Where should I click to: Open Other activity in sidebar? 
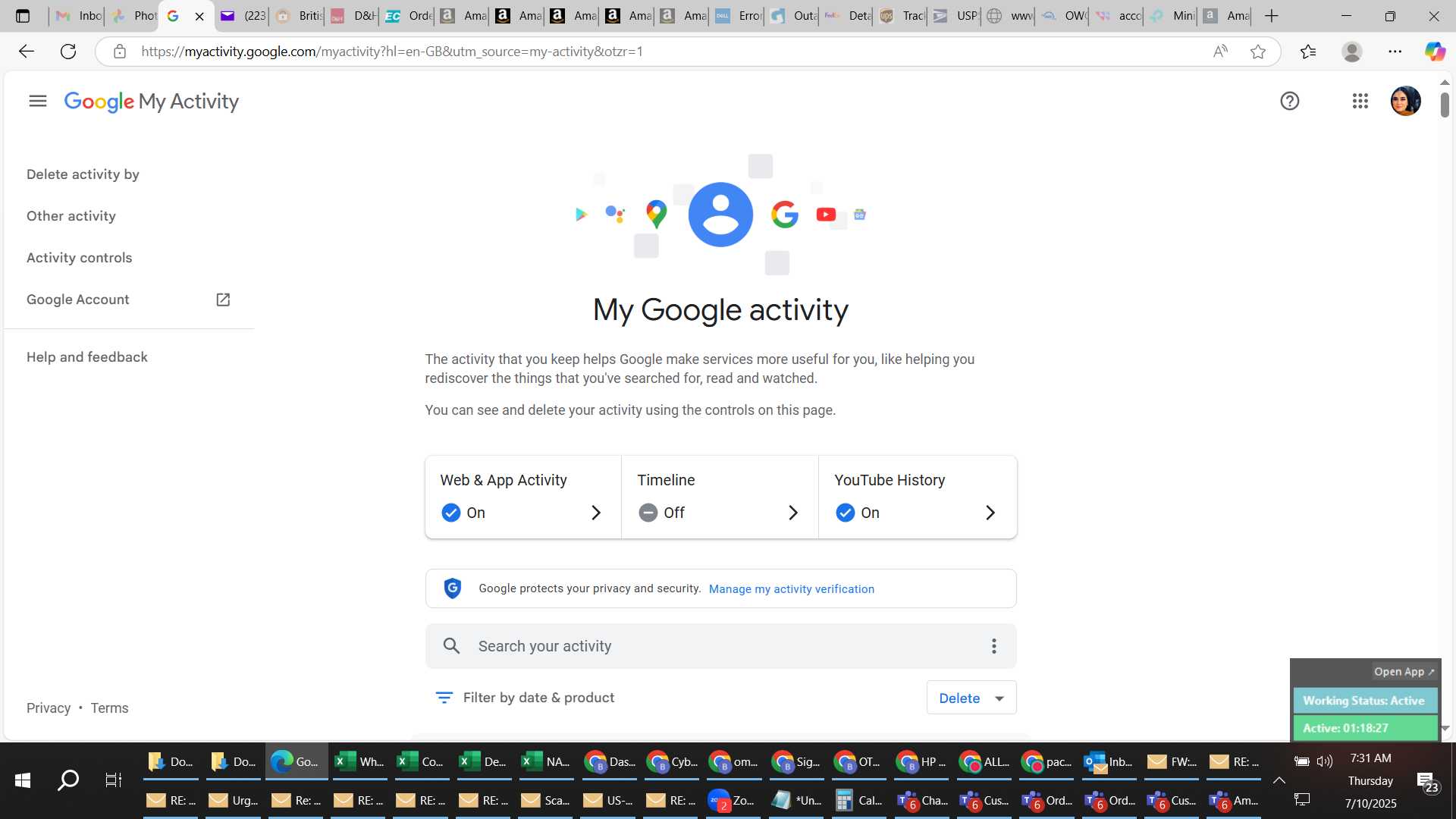pyautogui.click(x=71, y=216)
